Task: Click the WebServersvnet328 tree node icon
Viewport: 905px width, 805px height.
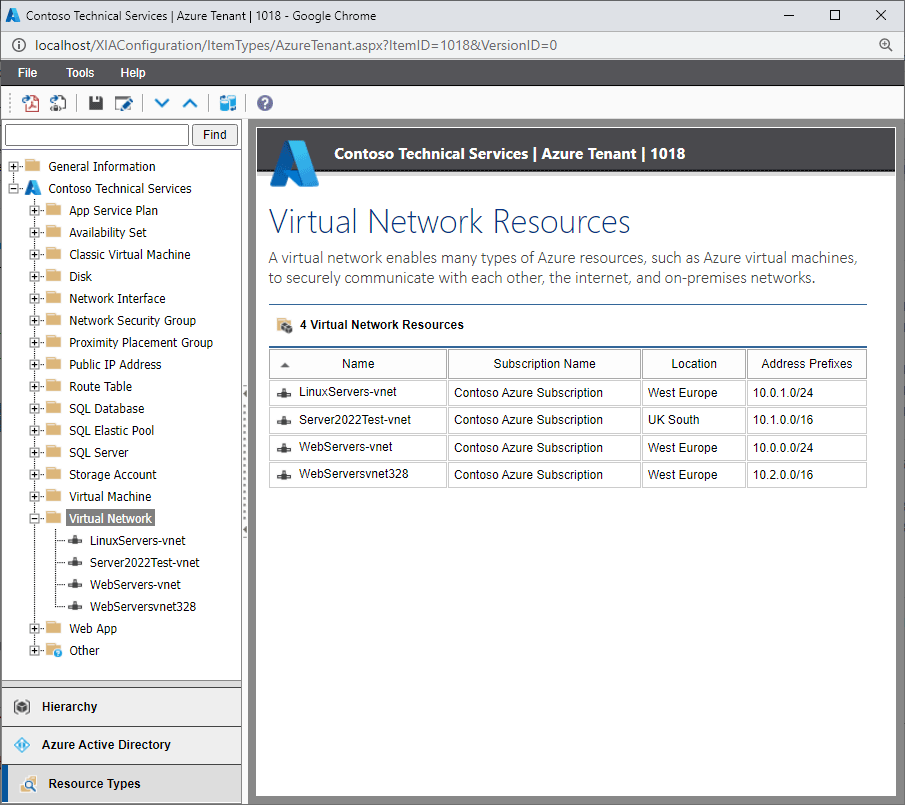Action: [75, 606]
